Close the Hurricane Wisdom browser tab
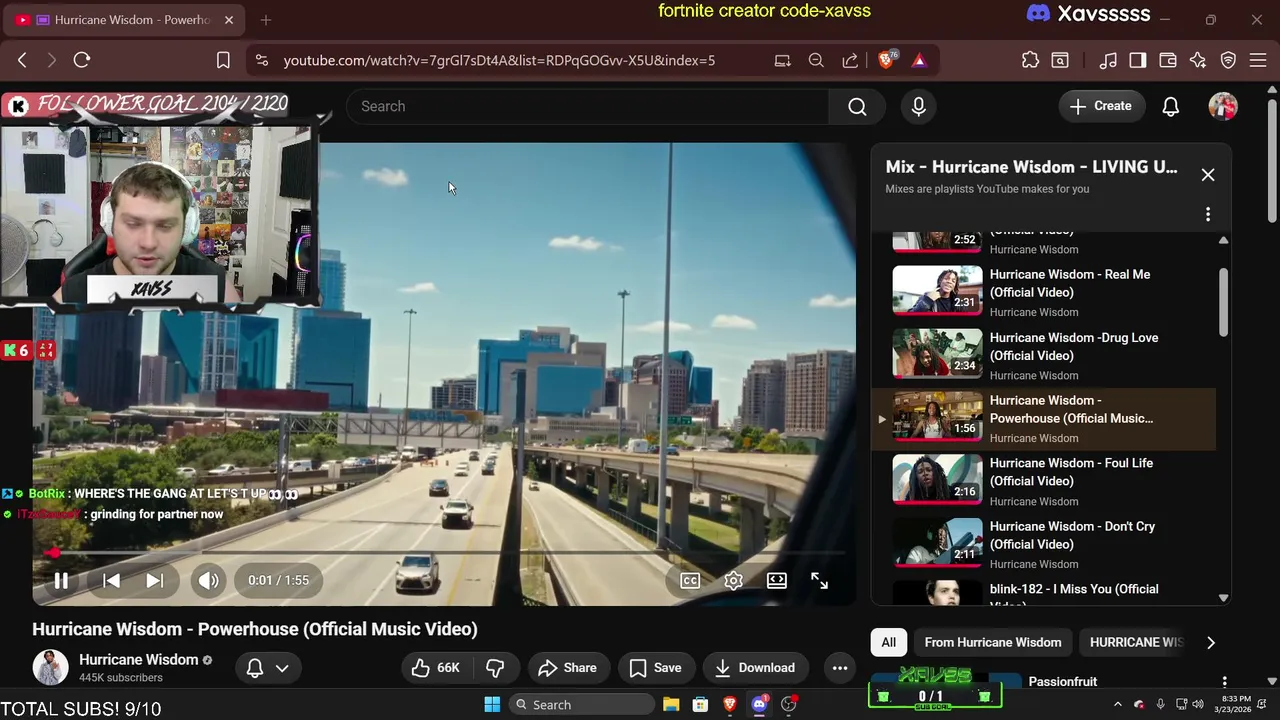Image resolution: width=1280 pixels, height=720 pixels. click(228, 20)
